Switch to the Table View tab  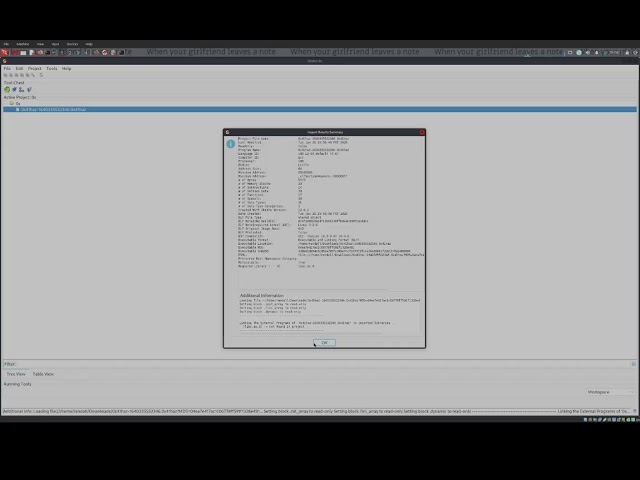click(43, 374)
